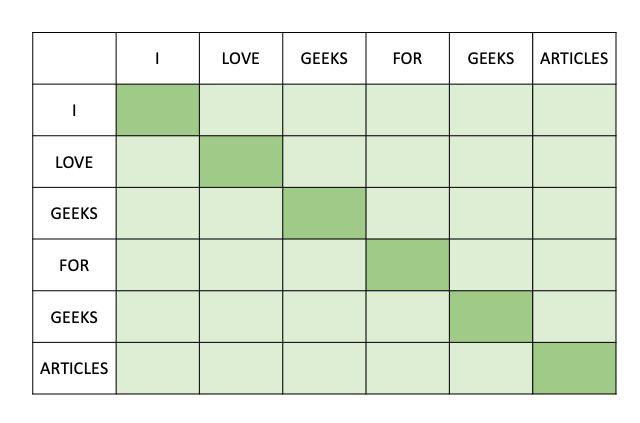640x423 pixels.
Task: Click the dark green FOR-FOR diagonal cell
Action: point(407,265)
